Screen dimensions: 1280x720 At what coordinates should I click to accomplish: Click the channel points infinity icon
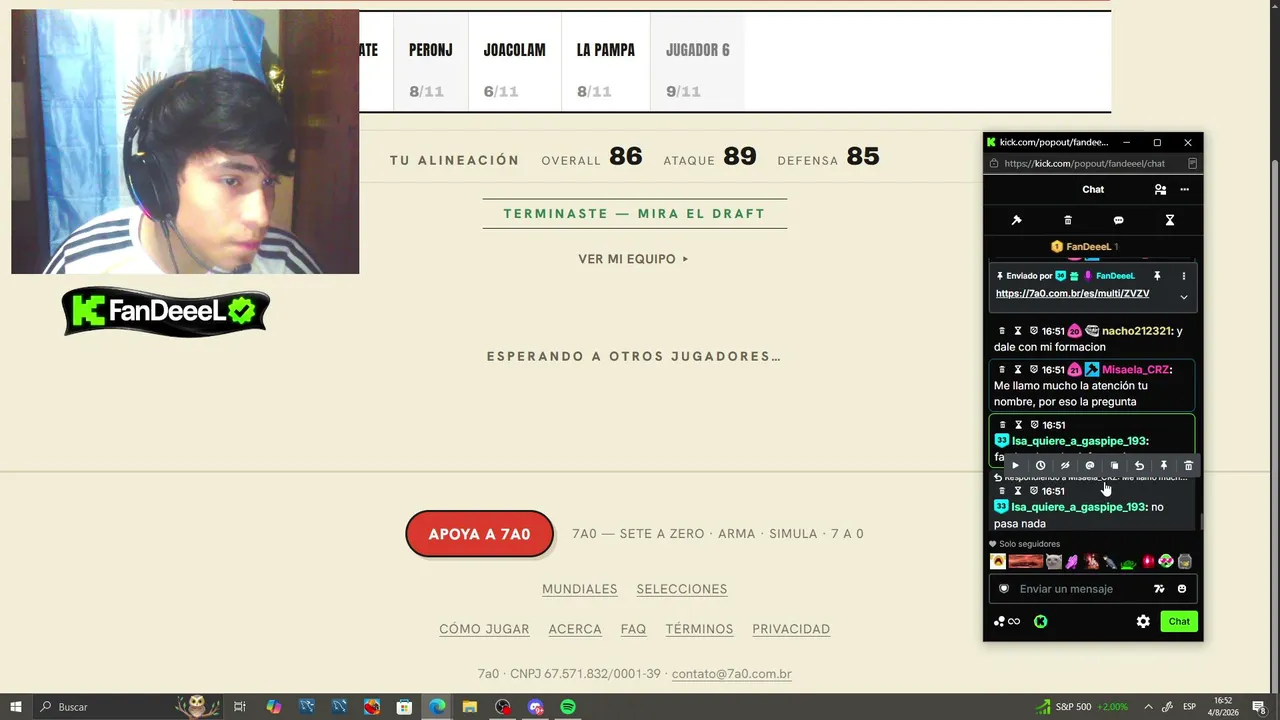pyautogui.click(x=1007, y=621)
